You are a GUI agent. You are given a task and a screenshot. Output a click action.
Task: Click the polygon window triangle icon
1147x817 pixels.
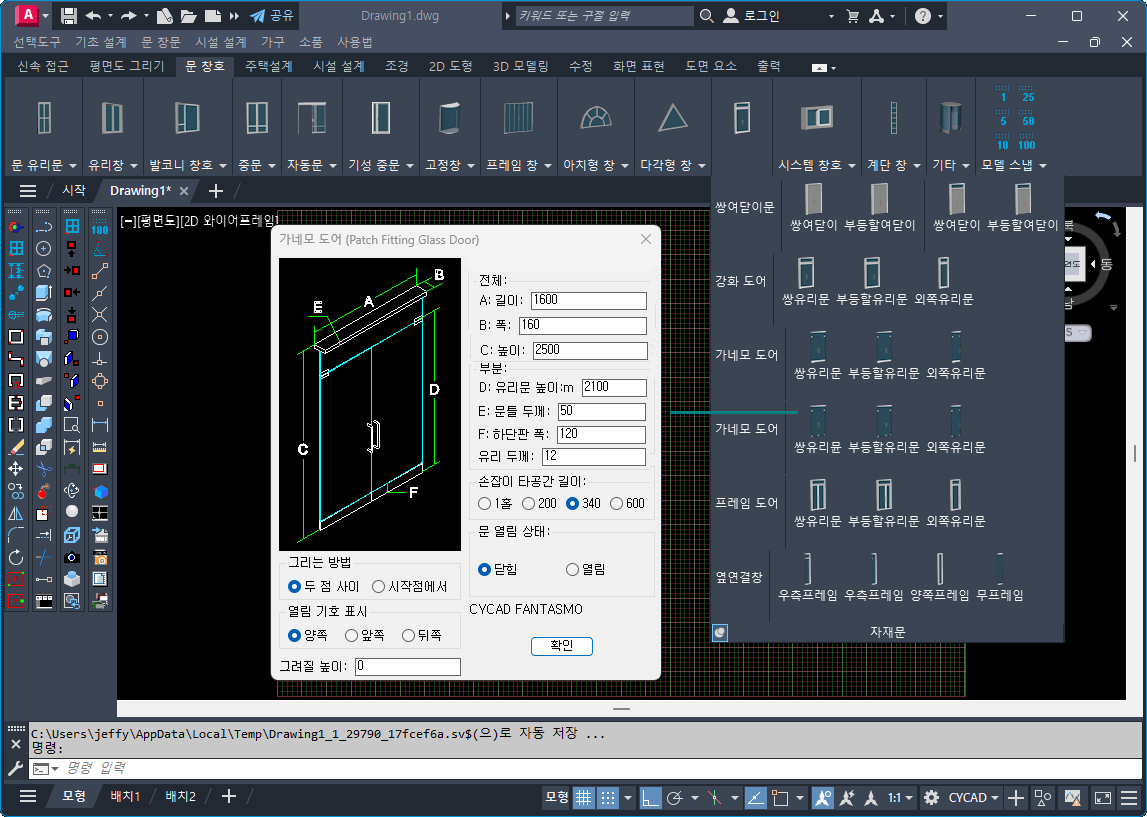coord(673,118)
